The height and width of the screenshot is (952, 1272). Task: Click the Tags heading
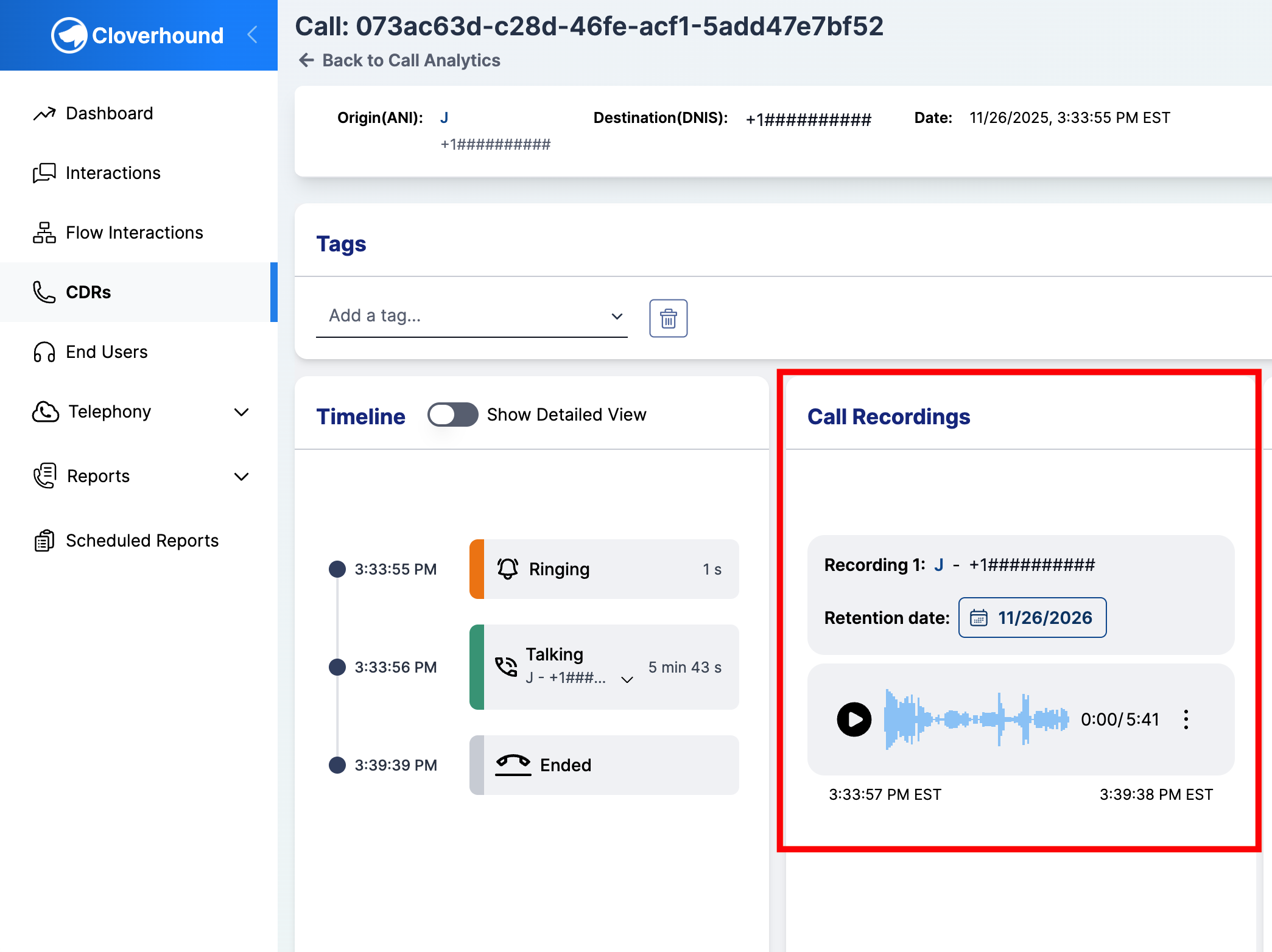pyautogui.click(x=341, y=244)
